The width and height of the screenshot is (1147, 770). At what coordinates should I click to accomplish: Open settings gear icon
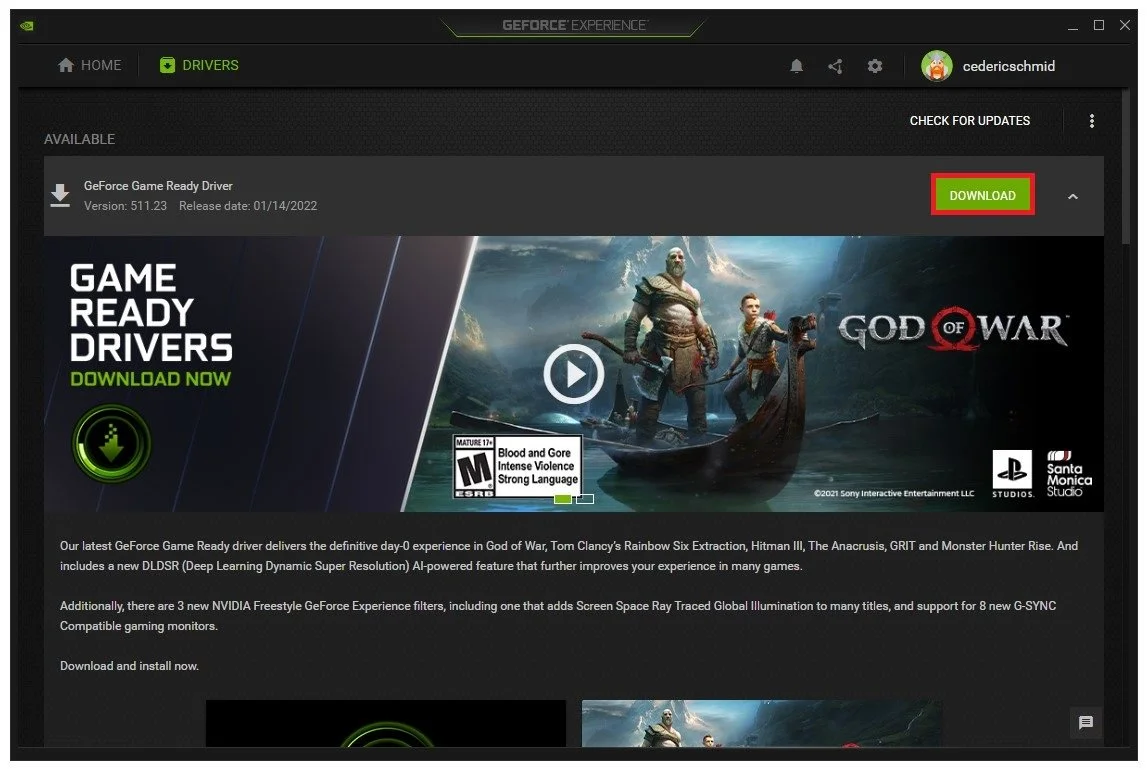click(x=875, y=67)
